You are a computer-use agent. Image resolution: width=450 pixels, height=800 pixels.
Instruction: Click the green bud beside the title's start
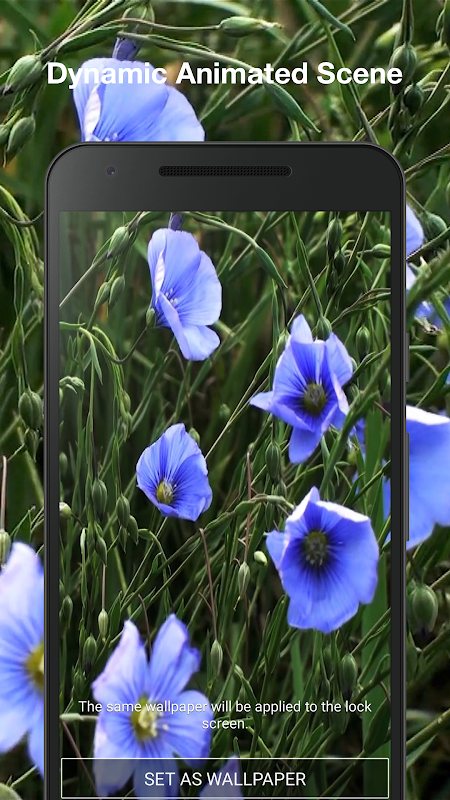click(x=23, y=74)
